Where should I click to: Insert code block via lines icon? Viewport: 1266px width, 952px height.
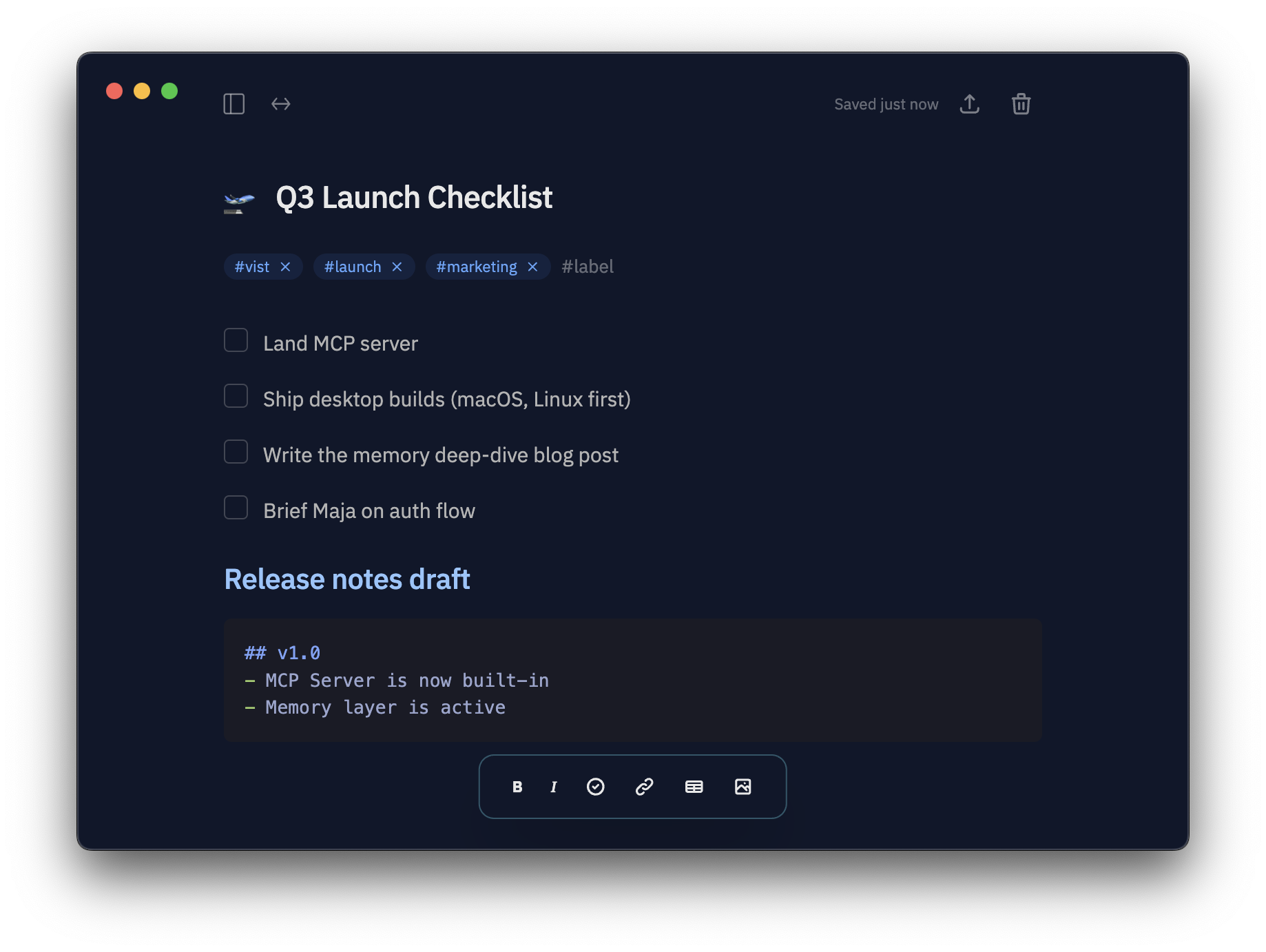(694, 787)
